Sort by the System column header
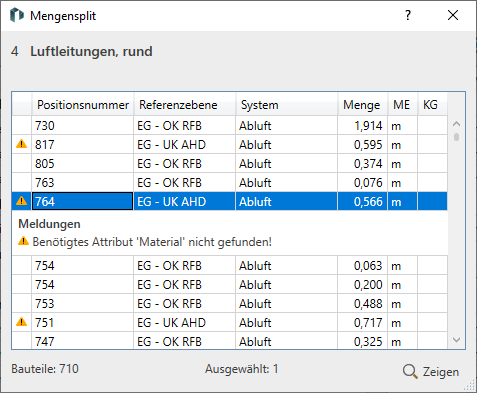The width and height of the screenshot is (477, 393). 287,105
